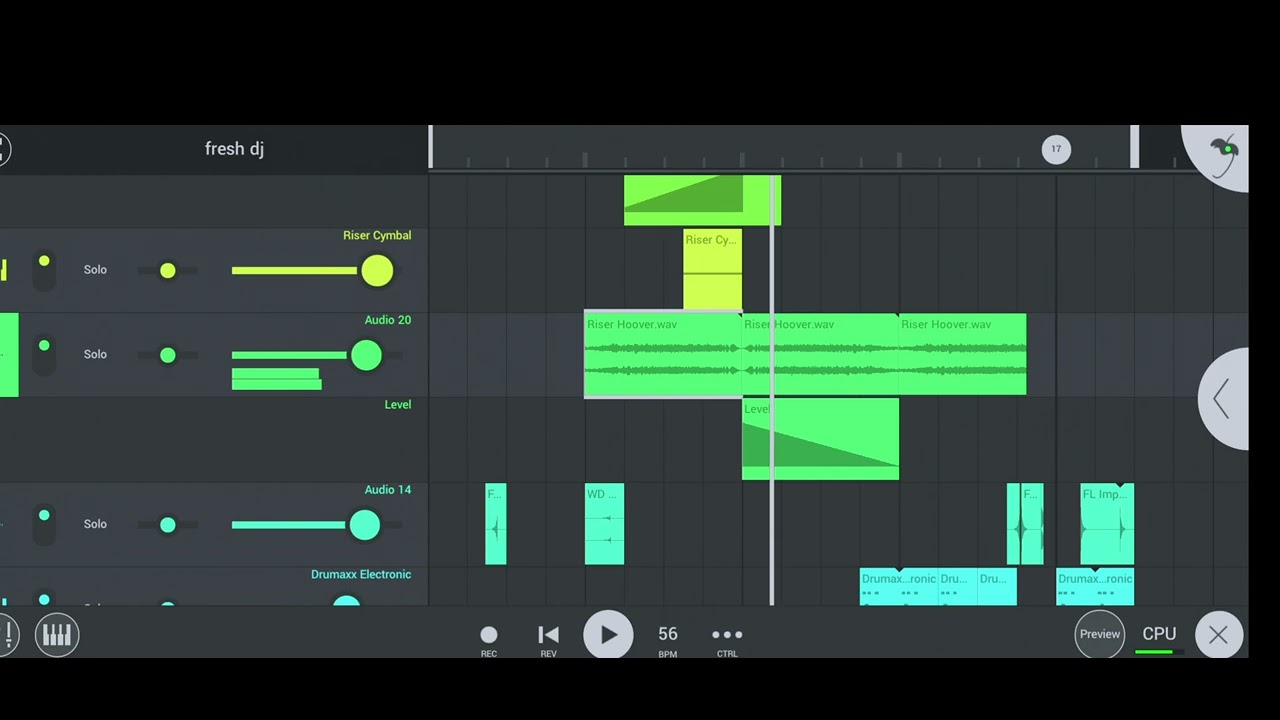Screen dimensions: 1280x720
Task: Click the Preview button
Action: point(1099,634)
